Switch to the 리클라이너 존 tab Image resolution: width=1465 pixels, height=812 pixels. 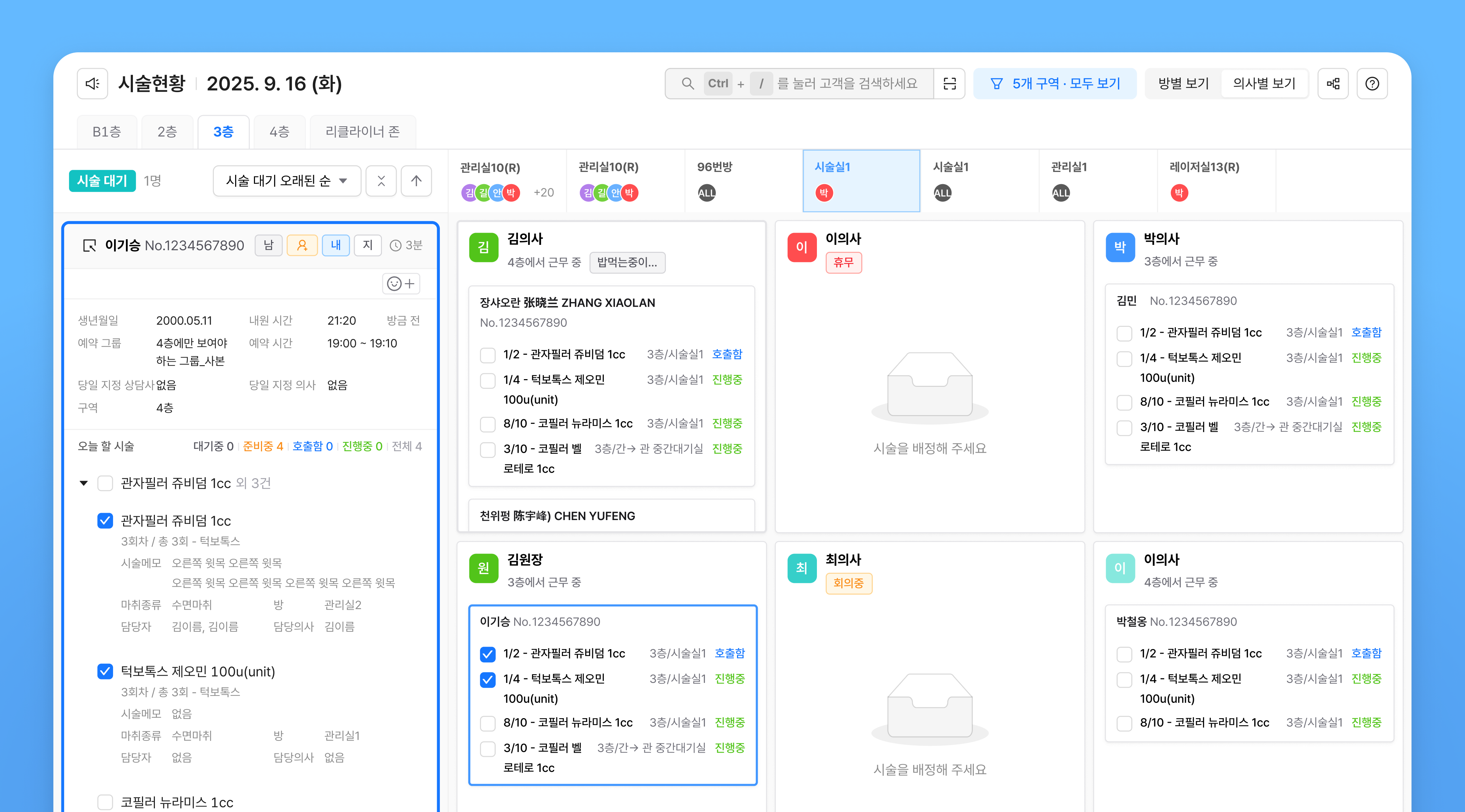[x=362, y=132]
